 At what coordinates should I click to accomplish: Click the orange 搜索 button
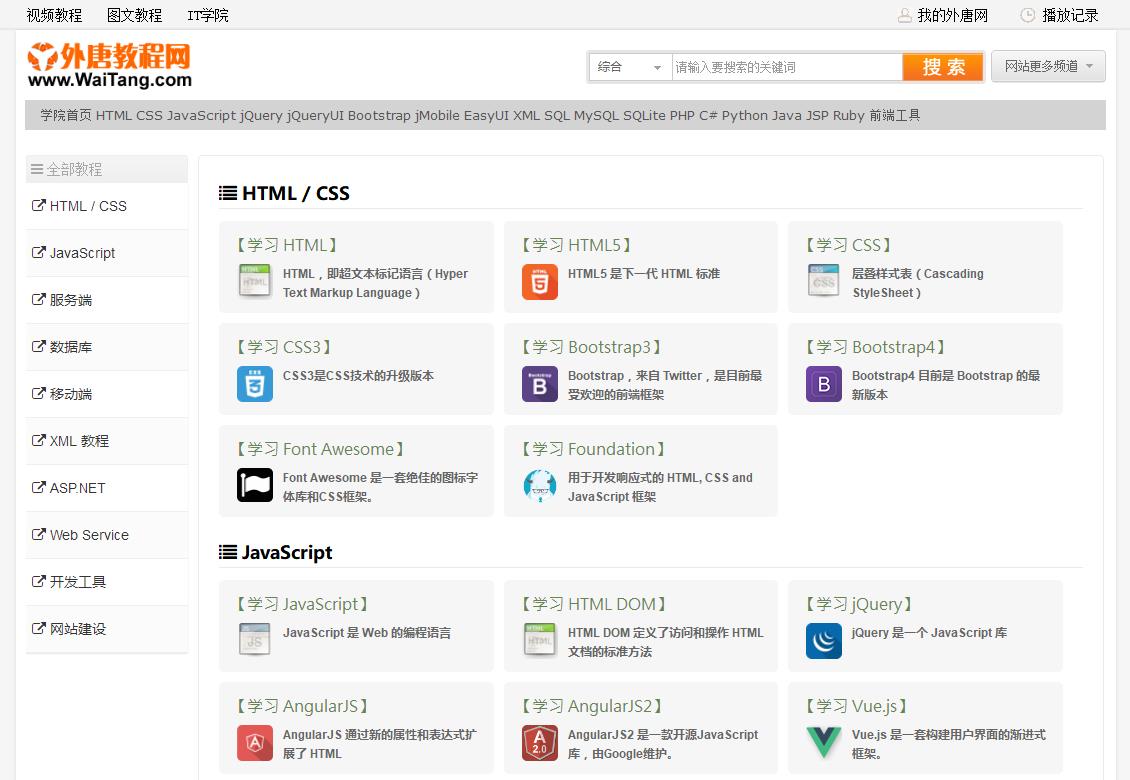943,67
